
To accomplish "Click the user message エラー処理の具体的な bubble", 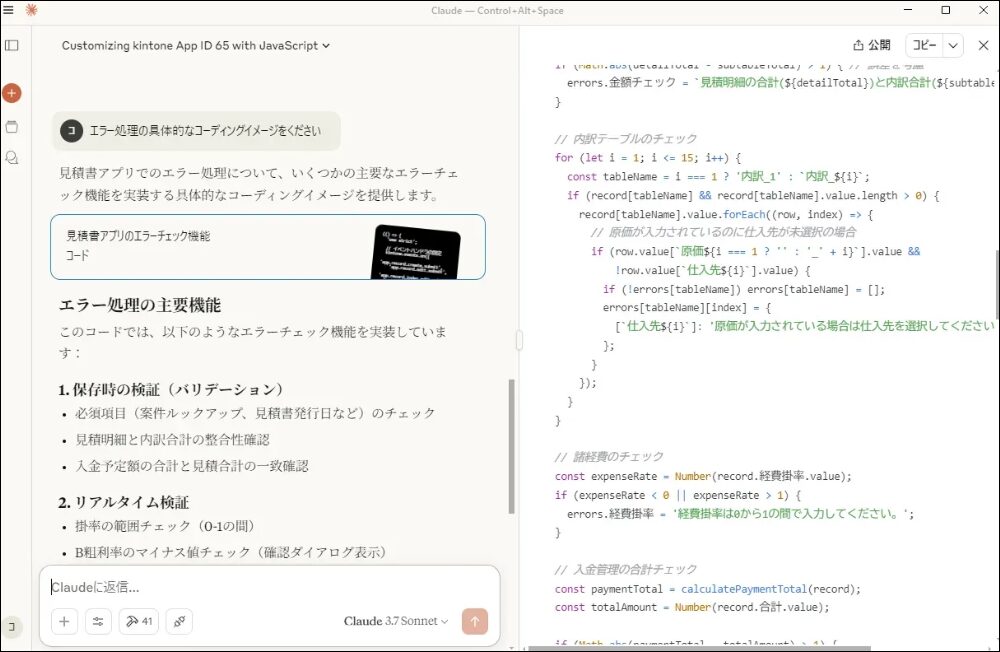I will tap(196, 131).
